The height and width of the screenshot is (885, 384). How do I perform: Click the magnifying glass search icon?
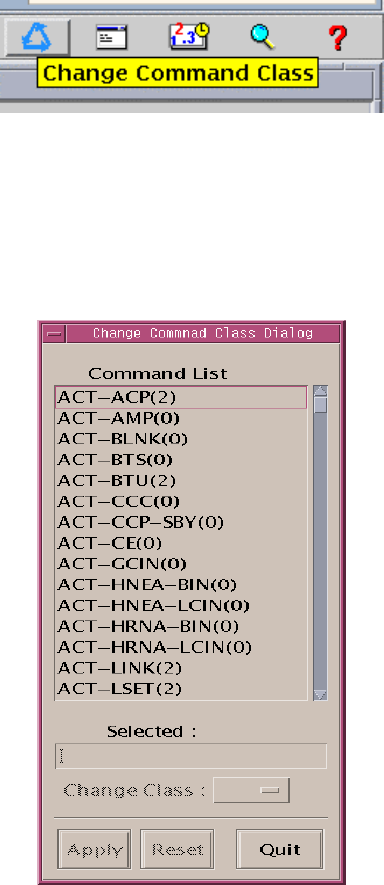pos(263,37)
